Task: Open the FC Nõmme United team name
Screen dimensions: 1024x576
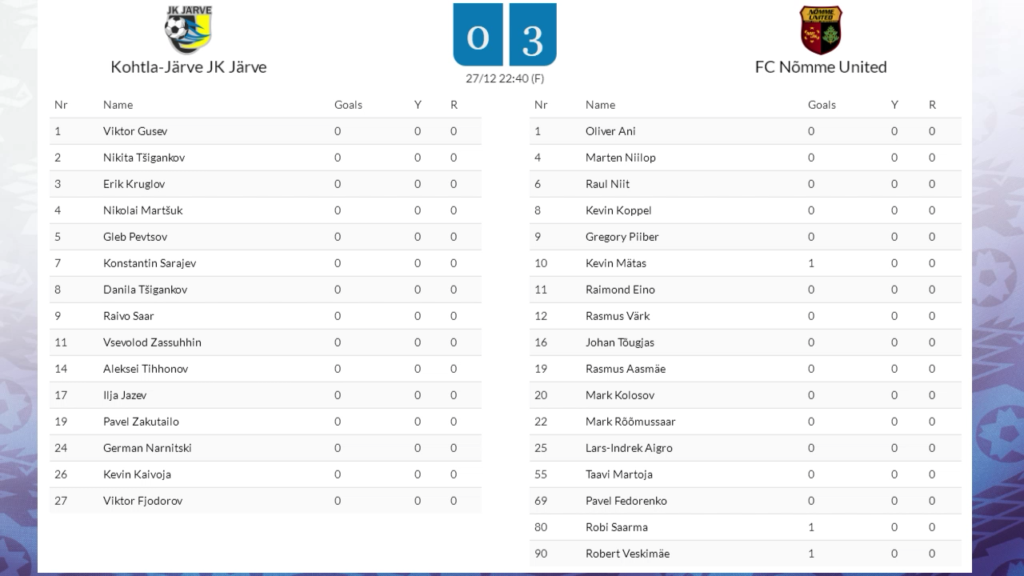Action: [821, 67]
